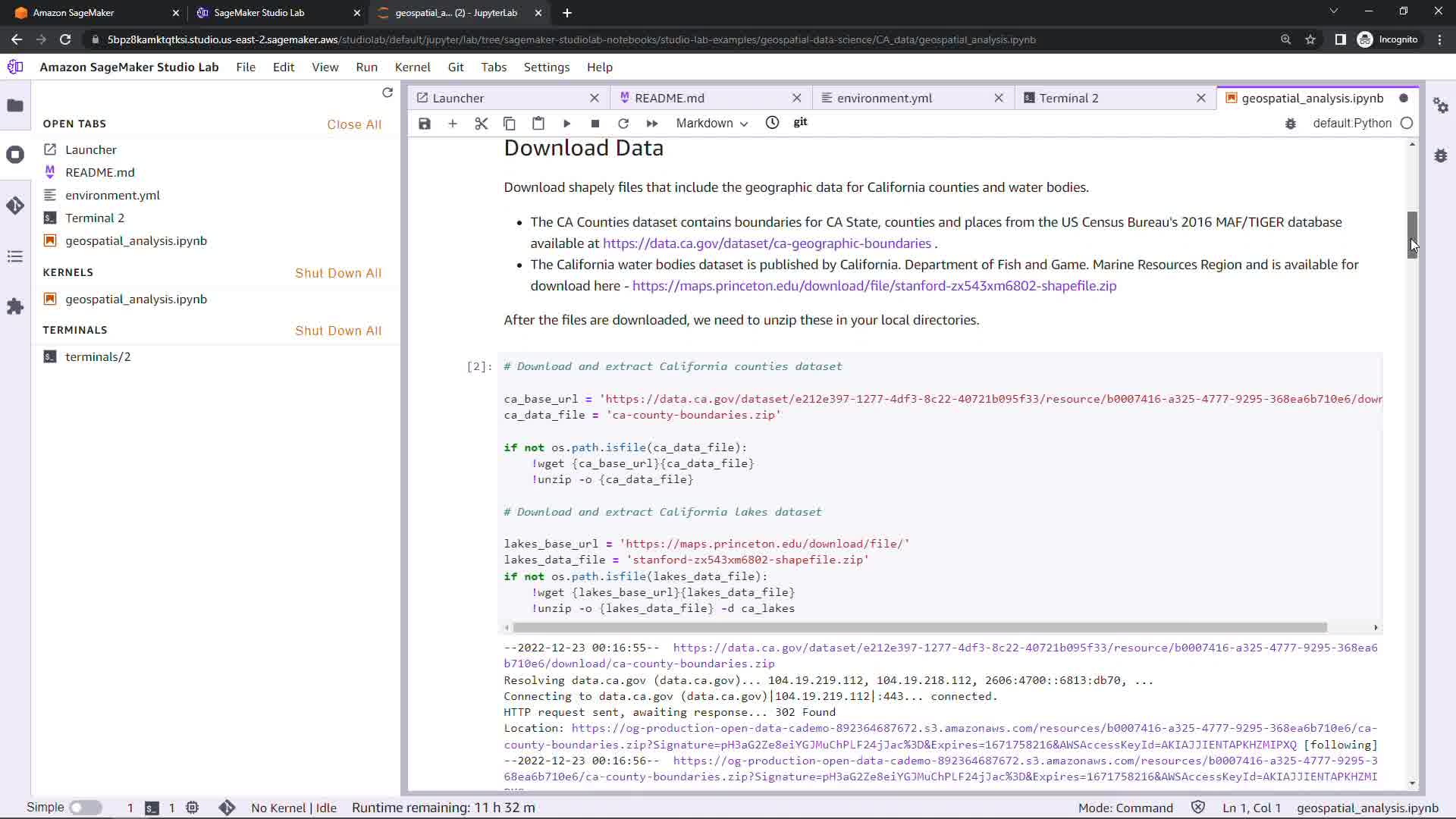This screenshot has height=819, width=1456.
Task: Cut the selected cell with the scissors icon
Action: tap(481, 124)
